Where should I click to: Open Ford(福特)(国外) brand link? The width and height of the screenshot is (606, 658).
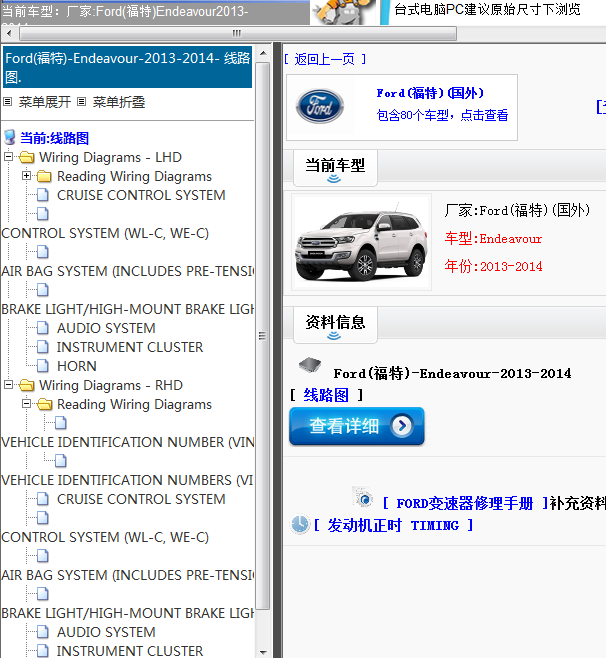[430, 93]
